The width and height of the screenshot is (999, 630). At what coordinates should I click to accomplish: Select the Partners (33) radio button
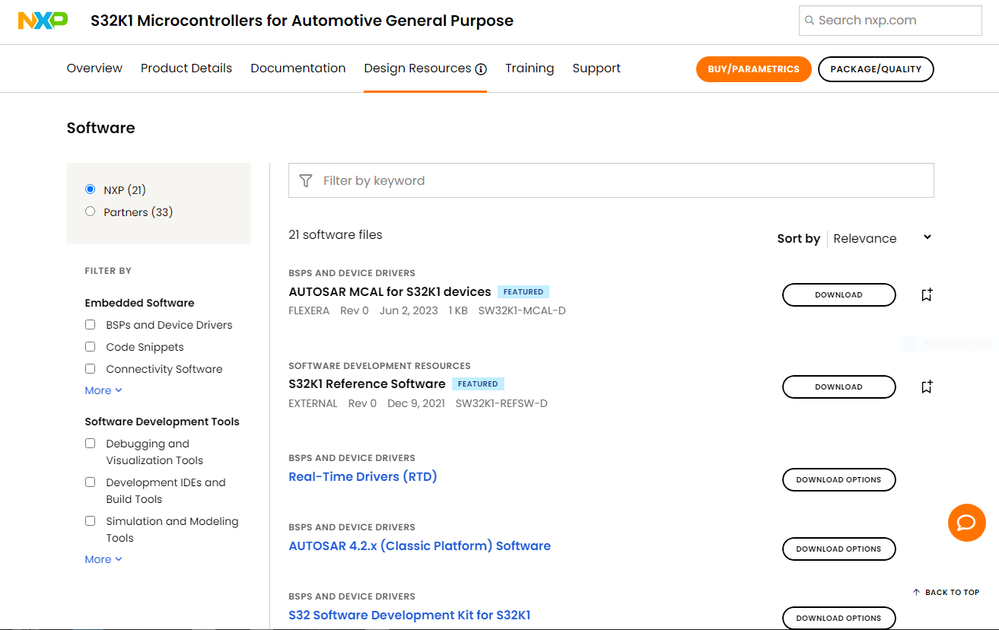pos(91,212)
